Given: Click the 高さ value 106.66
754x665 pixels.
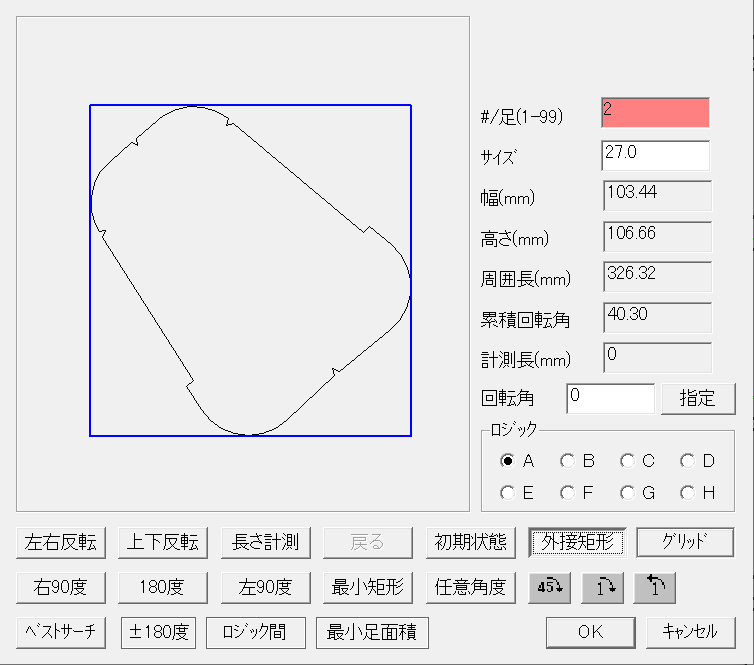Looking at the screenshot, I should point(657,236).
